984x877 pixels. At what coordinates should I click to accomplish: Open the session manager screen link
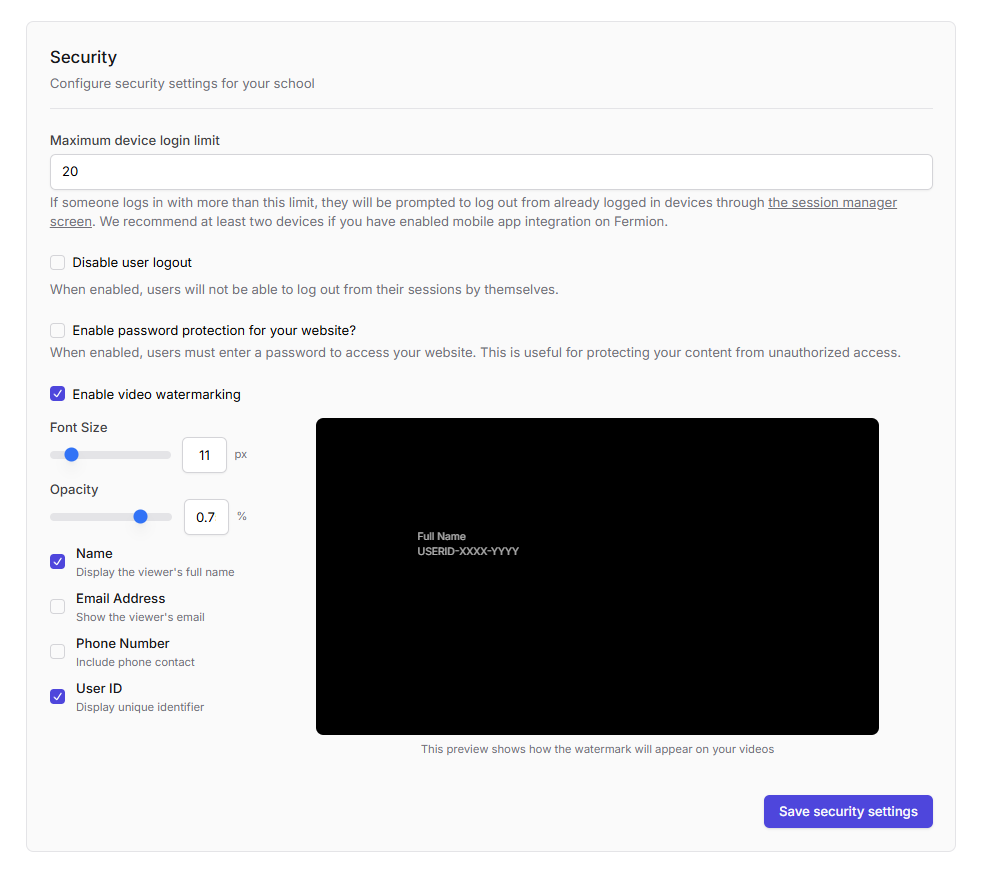pyautogui.click(x=832, y=203)
